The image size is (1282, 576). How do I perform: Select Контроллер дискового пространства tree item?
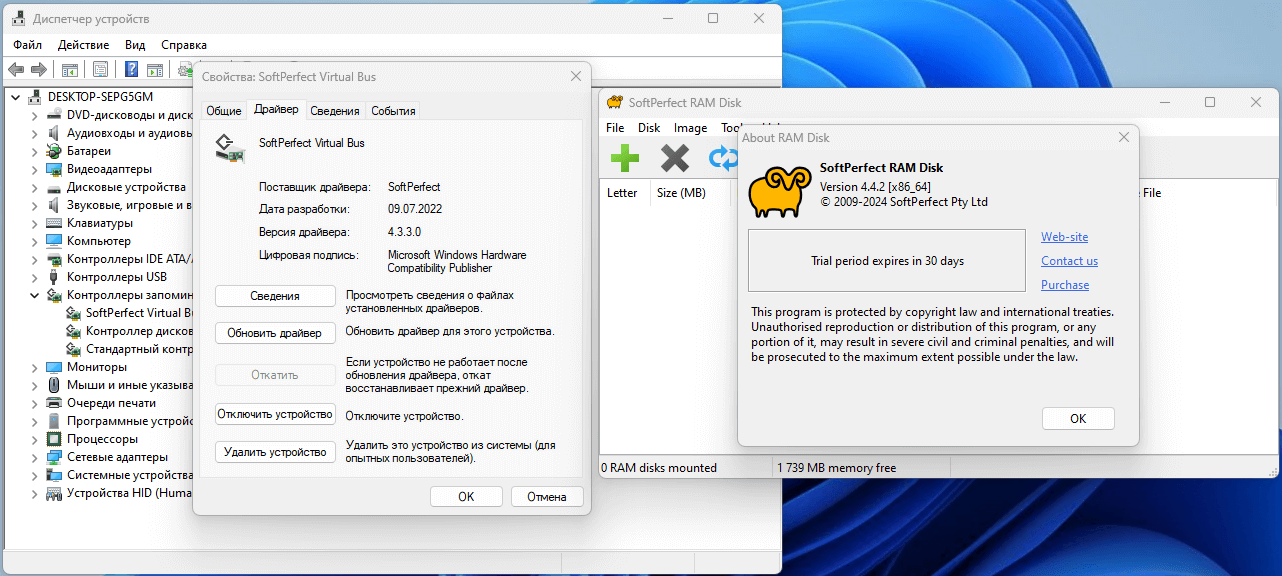coord(139,331)
